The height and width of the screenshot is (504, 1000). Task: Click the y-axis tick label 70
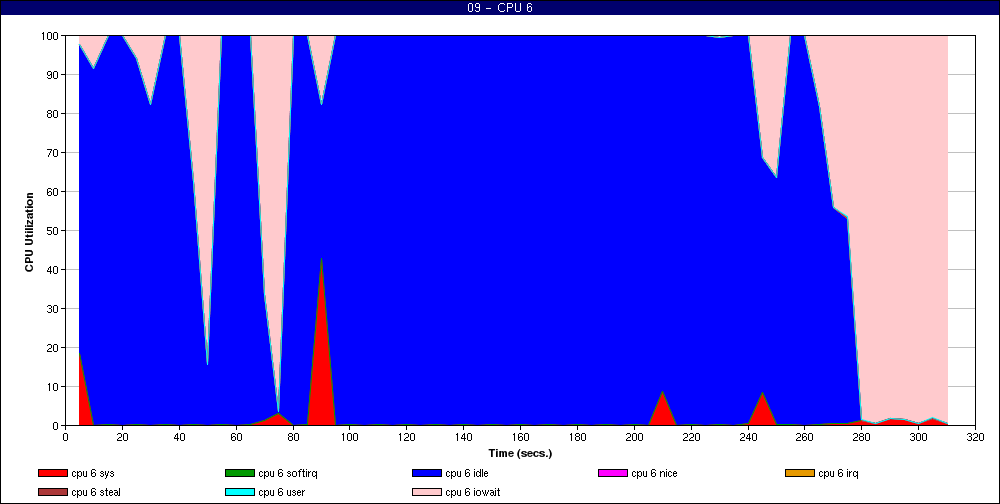pyautogui.click(x=54, y=153)
